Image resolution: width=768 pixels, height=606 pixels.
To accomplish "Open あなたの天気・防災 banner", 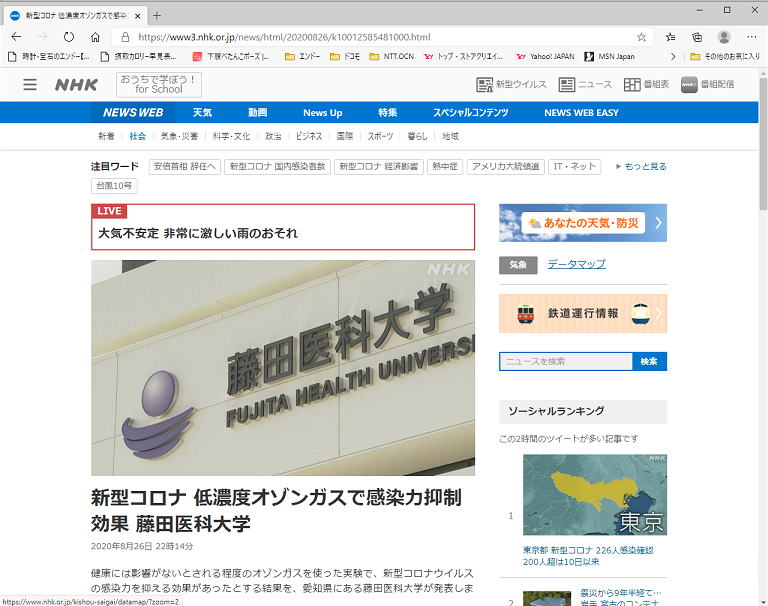I will [x=583, y=223].
